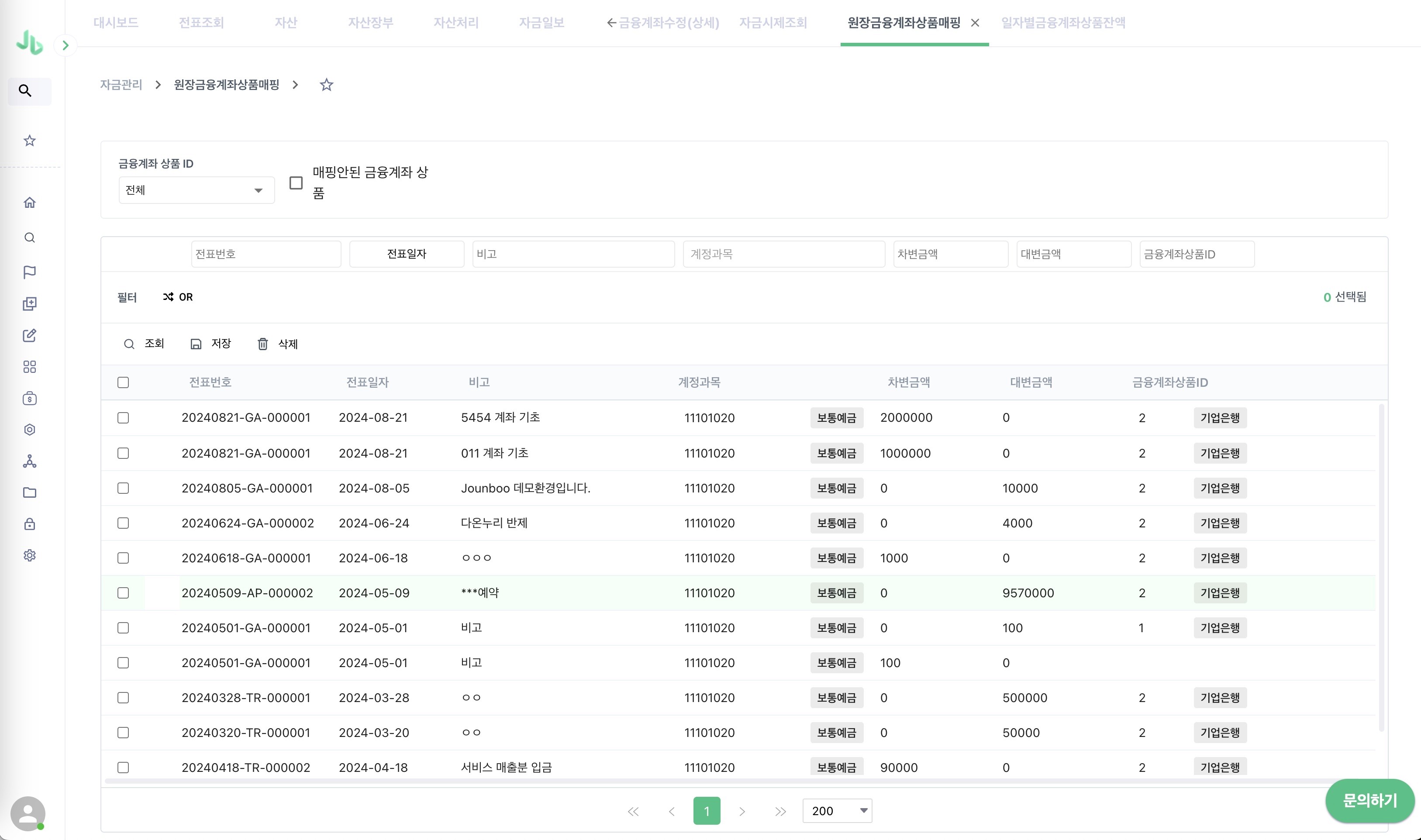Click the trash 삭제 icon
1421x840 pixels.
click(263, 344)
